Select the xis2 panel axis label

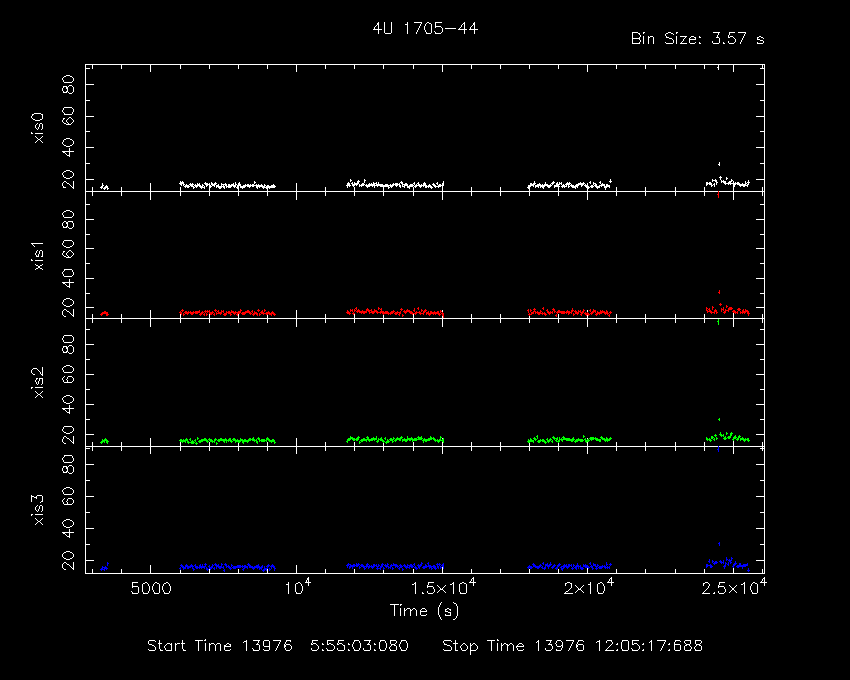(38, 383)
